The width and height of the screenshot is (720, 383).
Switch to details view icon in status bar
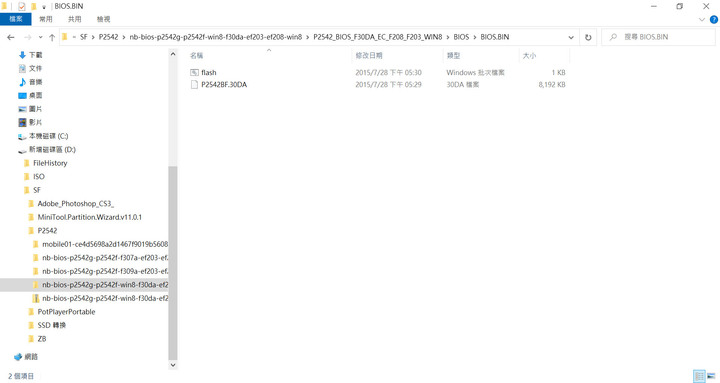[x=699, y=376]
